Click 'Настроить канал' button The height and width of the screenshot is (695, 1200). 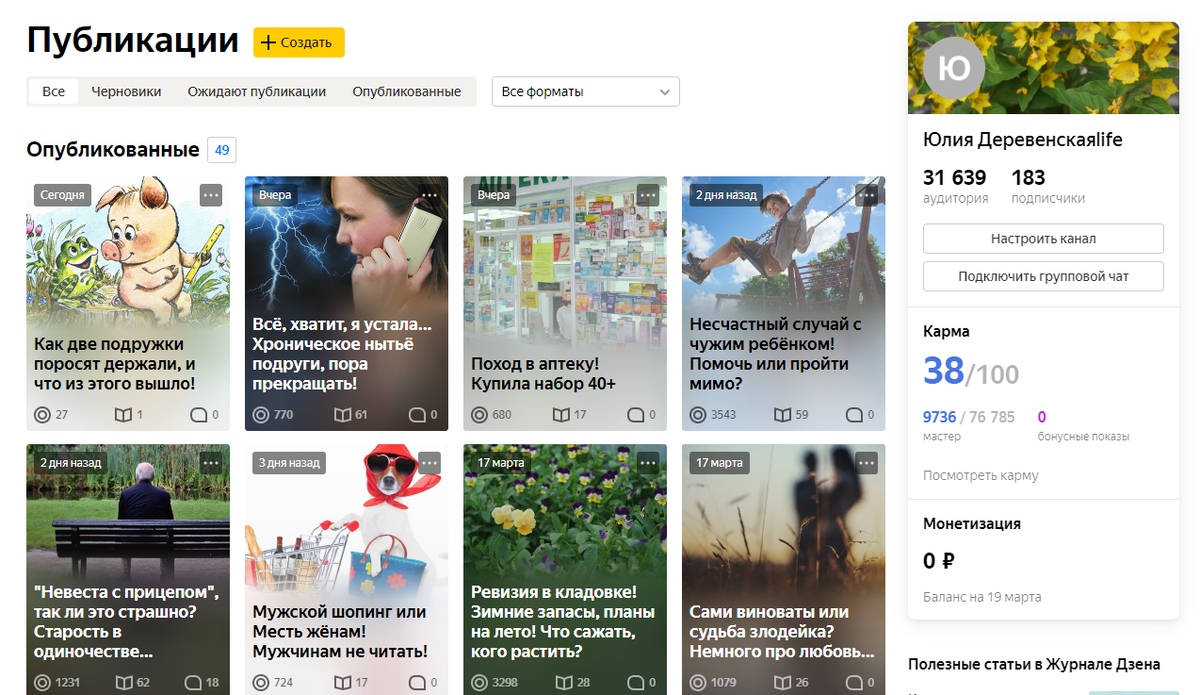pyautogui.click(x=1043, y=239)
